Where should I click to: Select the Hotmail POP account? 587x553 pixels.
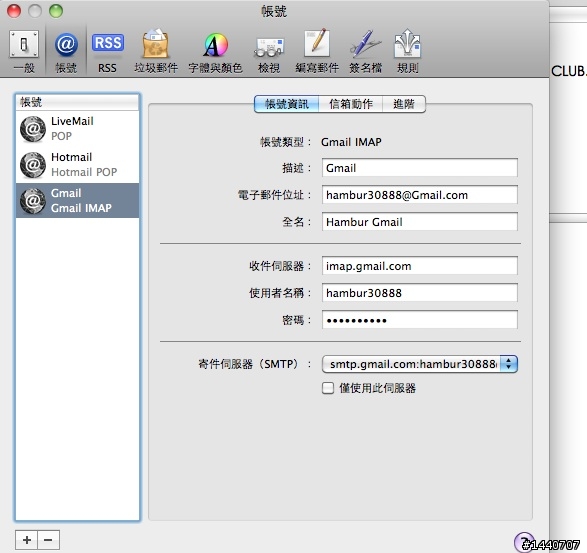[77, 165]
